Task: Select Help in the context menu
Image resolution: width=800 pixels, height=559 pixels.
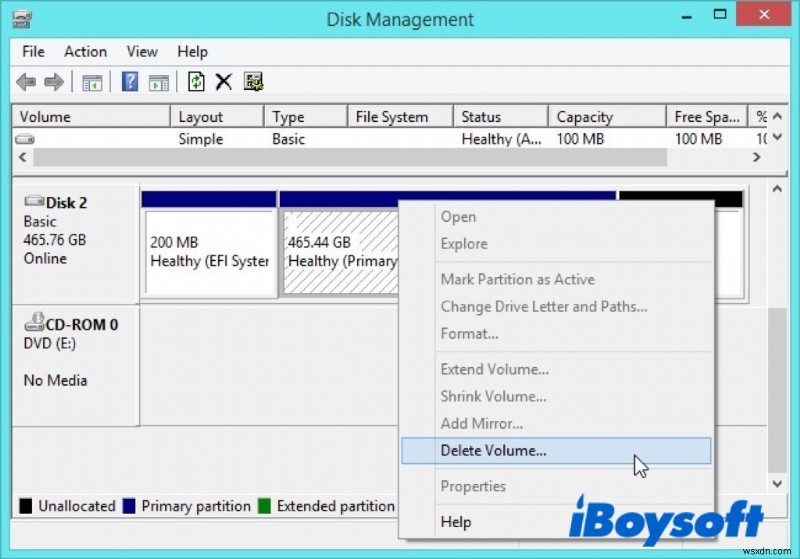Action: click(x=556, y=522)
